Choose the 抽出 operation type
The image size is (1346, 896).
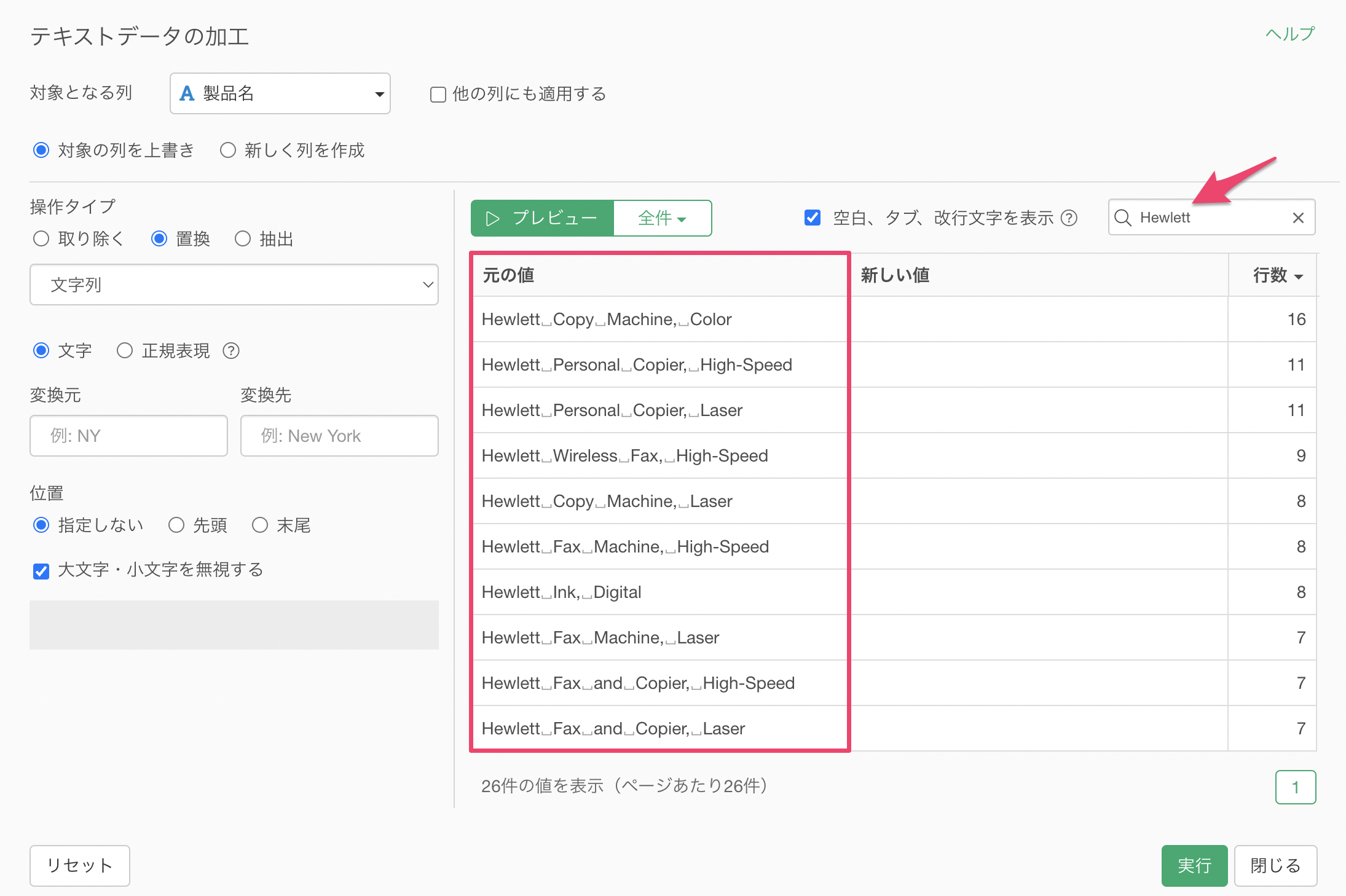(243, 239)
